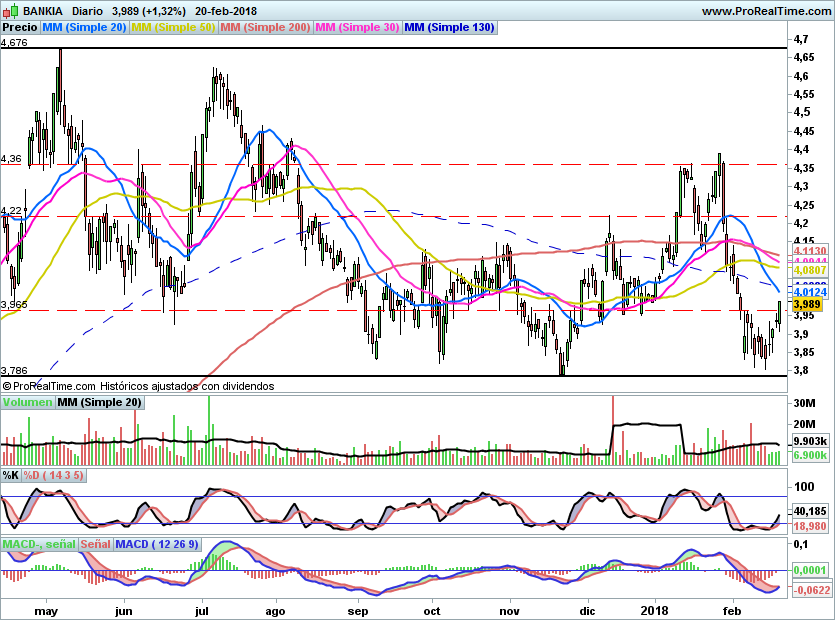The height and width of the screenshot is (620, 835).
Task: Click the 3,786 support level label
Action: tap(15, 370)
